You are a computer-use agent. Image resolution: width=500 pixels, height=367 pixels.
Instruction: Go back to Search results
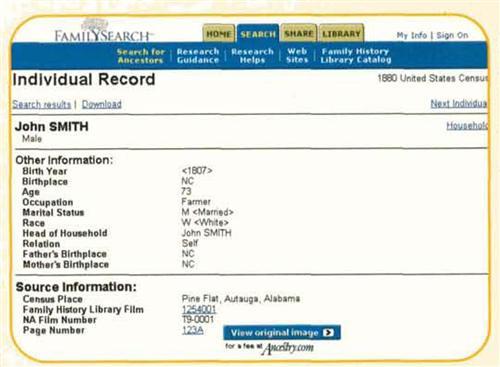coord(42,104)
